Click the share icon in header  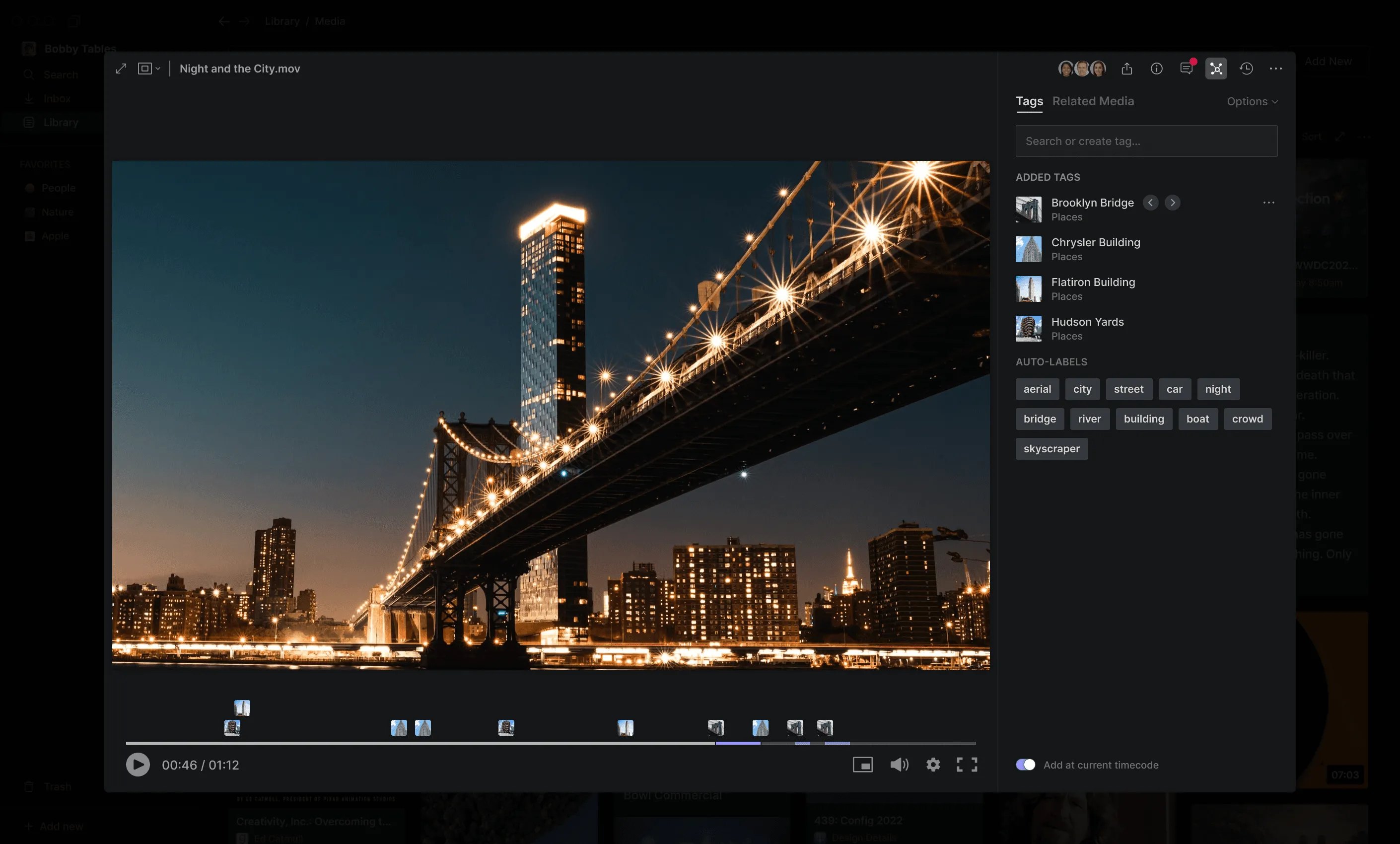click(x=1127, y=69)
